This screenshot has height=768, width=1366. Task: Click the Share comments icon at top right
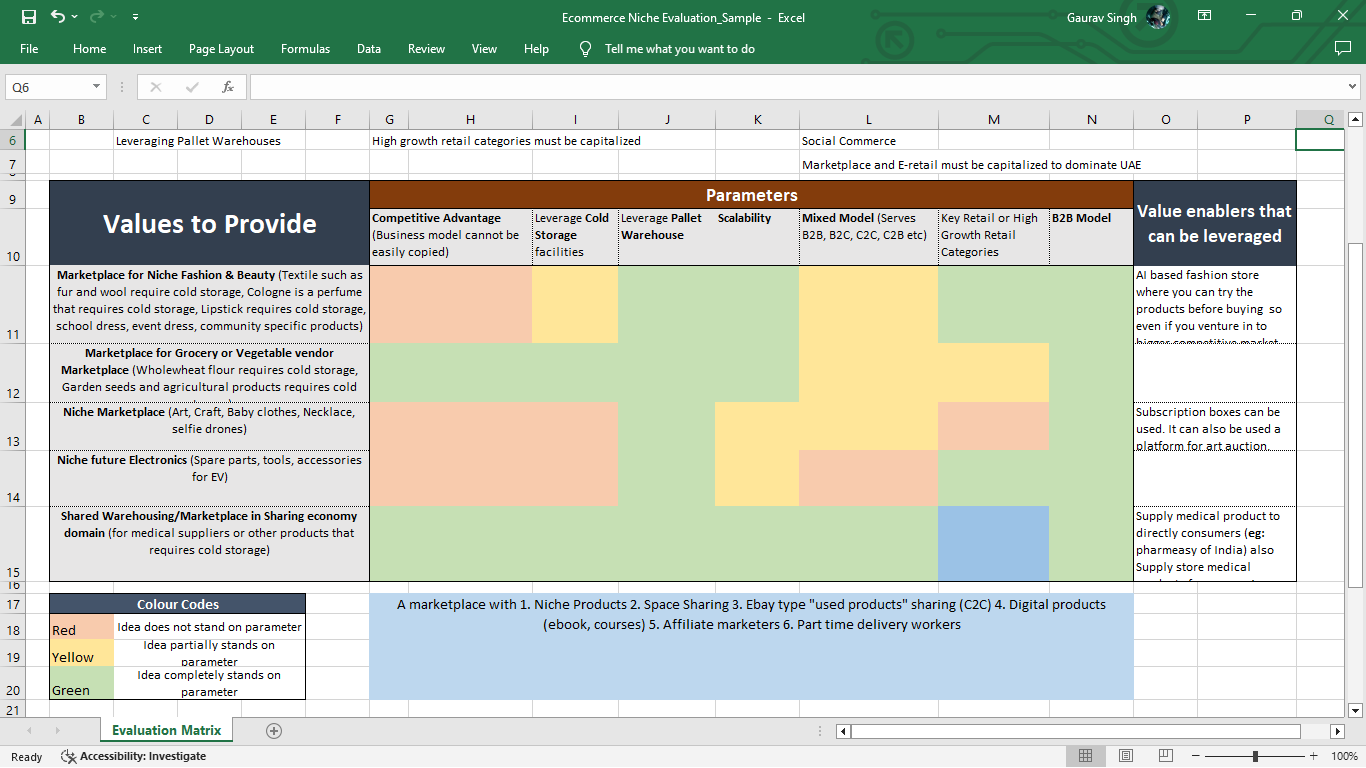(x=1343, y=48)
